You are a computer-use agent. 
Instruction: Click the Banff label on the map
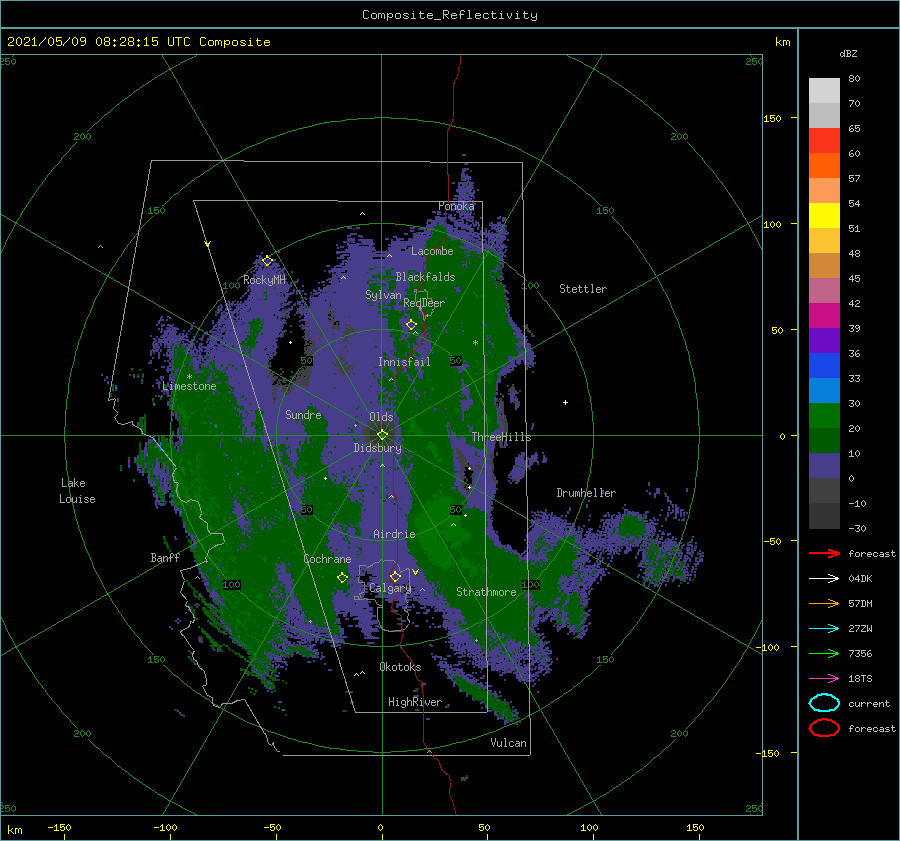coord(165,557)
